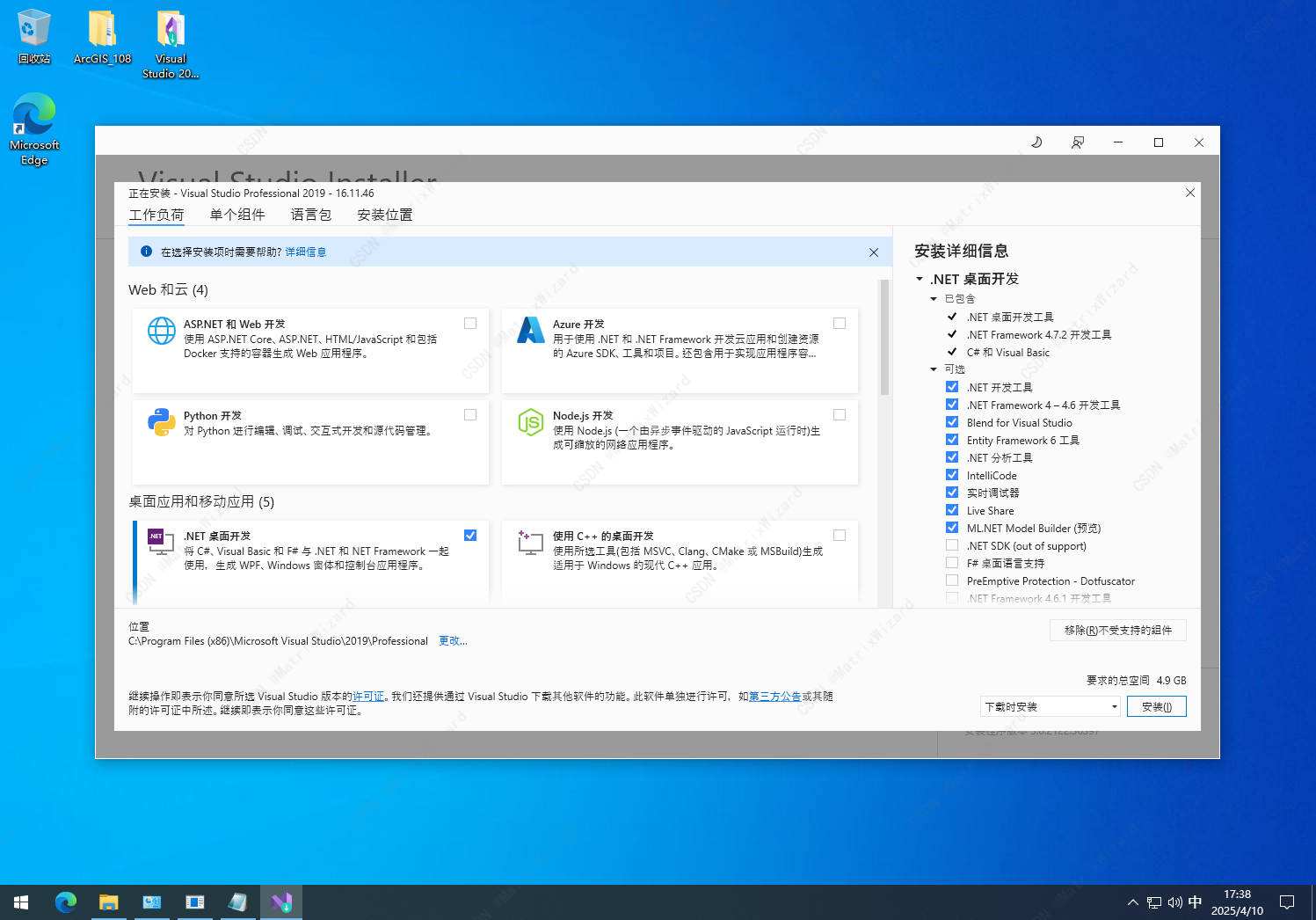
Task: Open Recycle Bin desktop icon
Action: coord(34,37)
